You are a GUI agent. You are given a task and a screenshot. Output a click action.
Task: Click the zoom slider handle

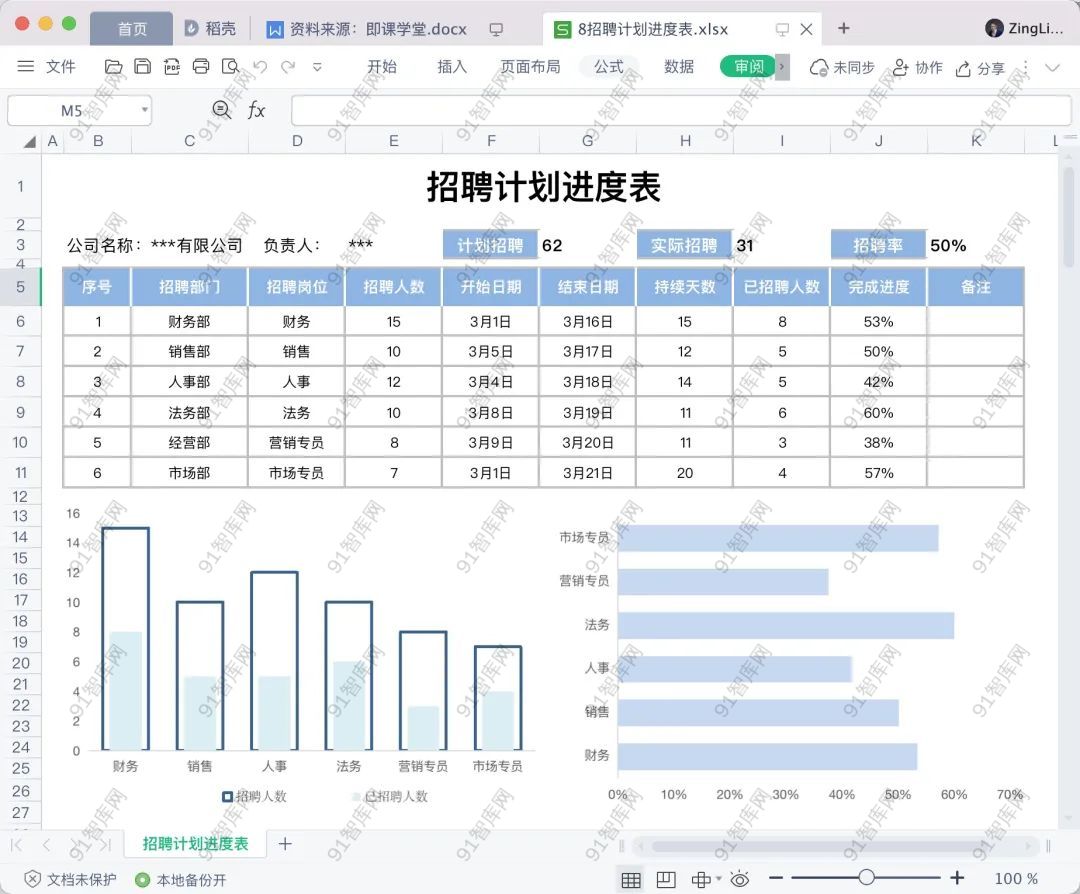tap(866, 878)
